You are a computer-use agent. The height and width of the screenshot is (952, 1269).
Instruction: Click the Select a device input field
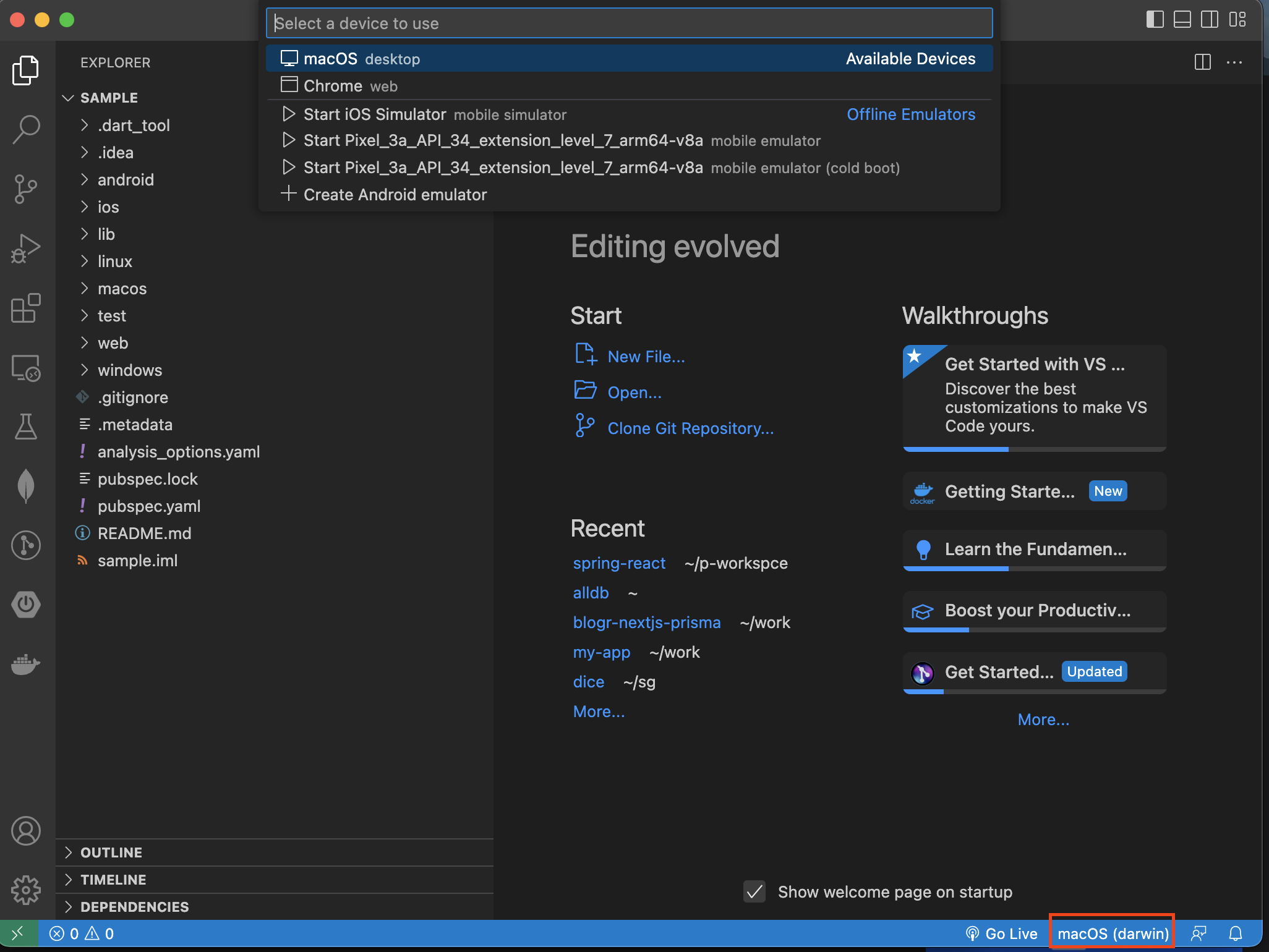click(628, 23)
